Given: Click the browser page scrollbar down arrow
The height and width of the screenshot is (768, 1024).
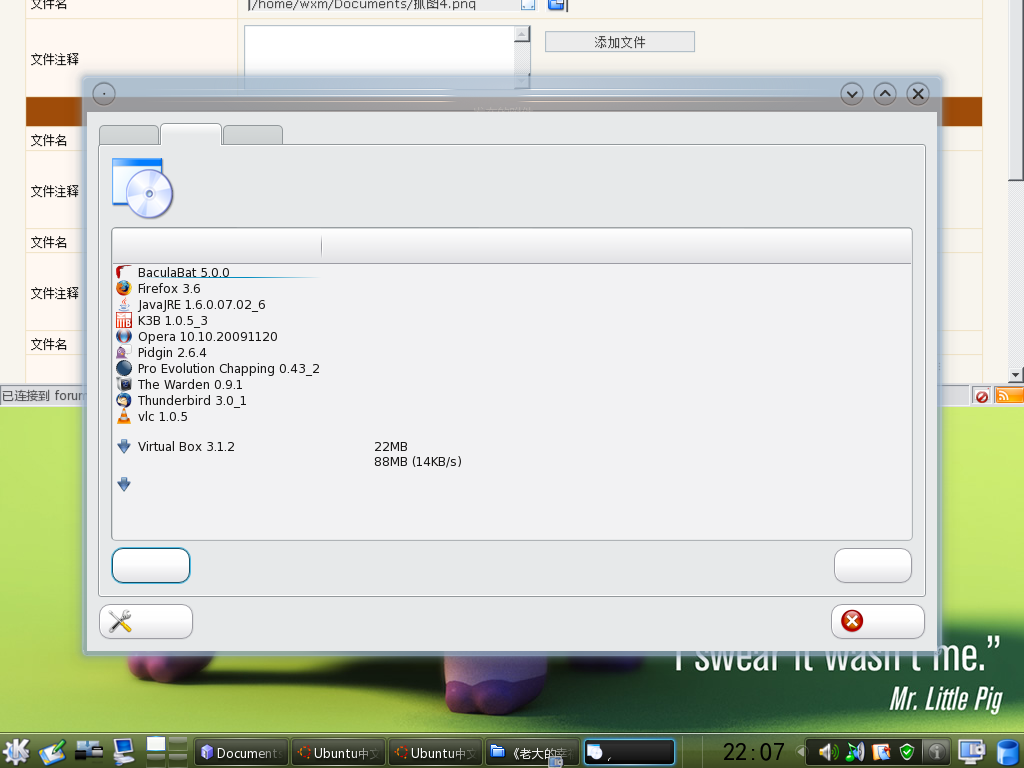Looking at the screenshot, I should (x=1016, y=375).
